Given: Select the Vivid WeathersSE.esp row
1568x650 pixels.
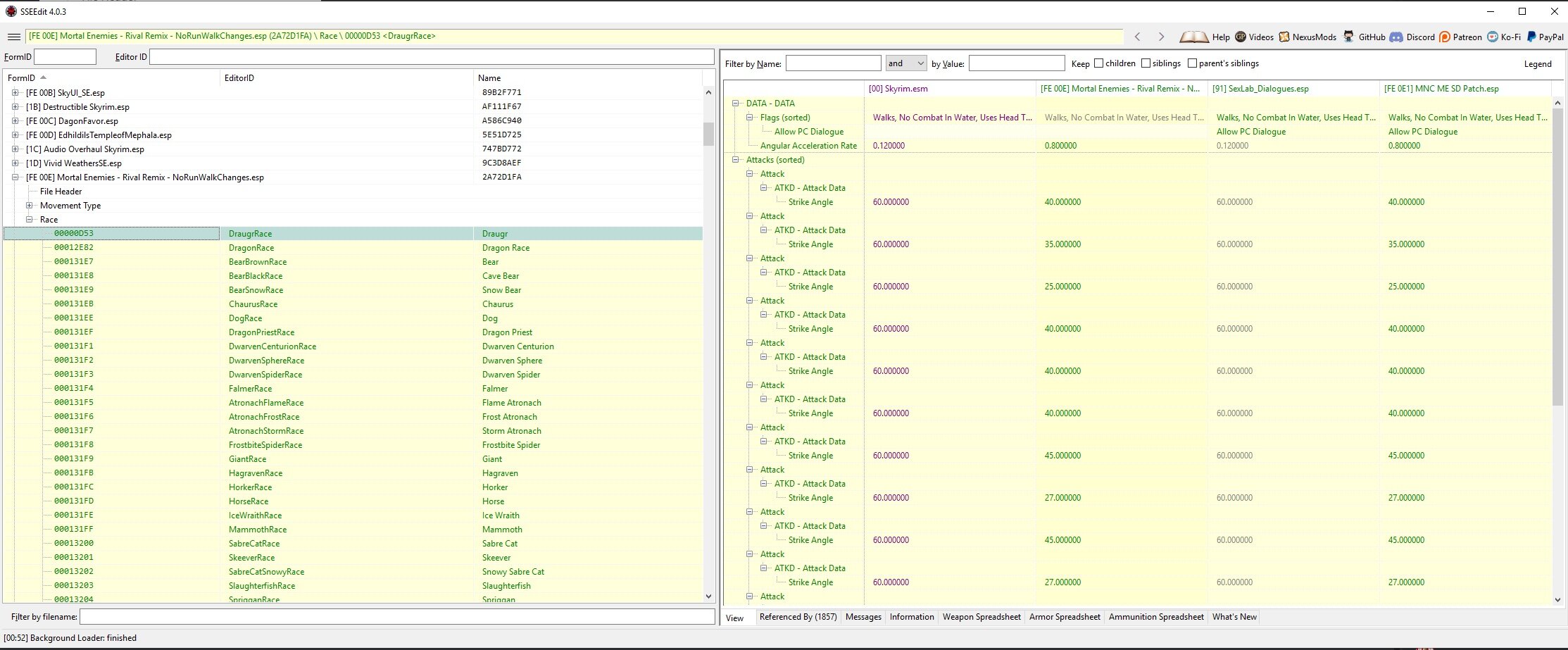Looking at the screenshot, I should point(353,163).
